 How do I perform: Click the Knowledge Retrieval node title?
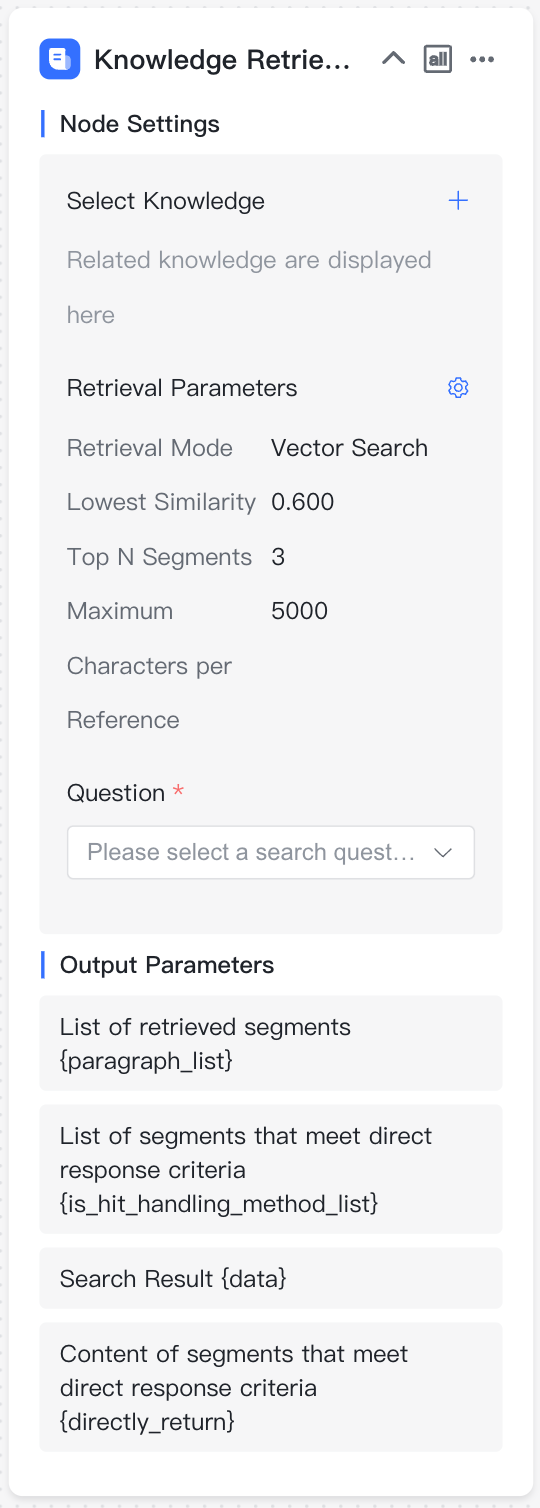coord(222,60)
